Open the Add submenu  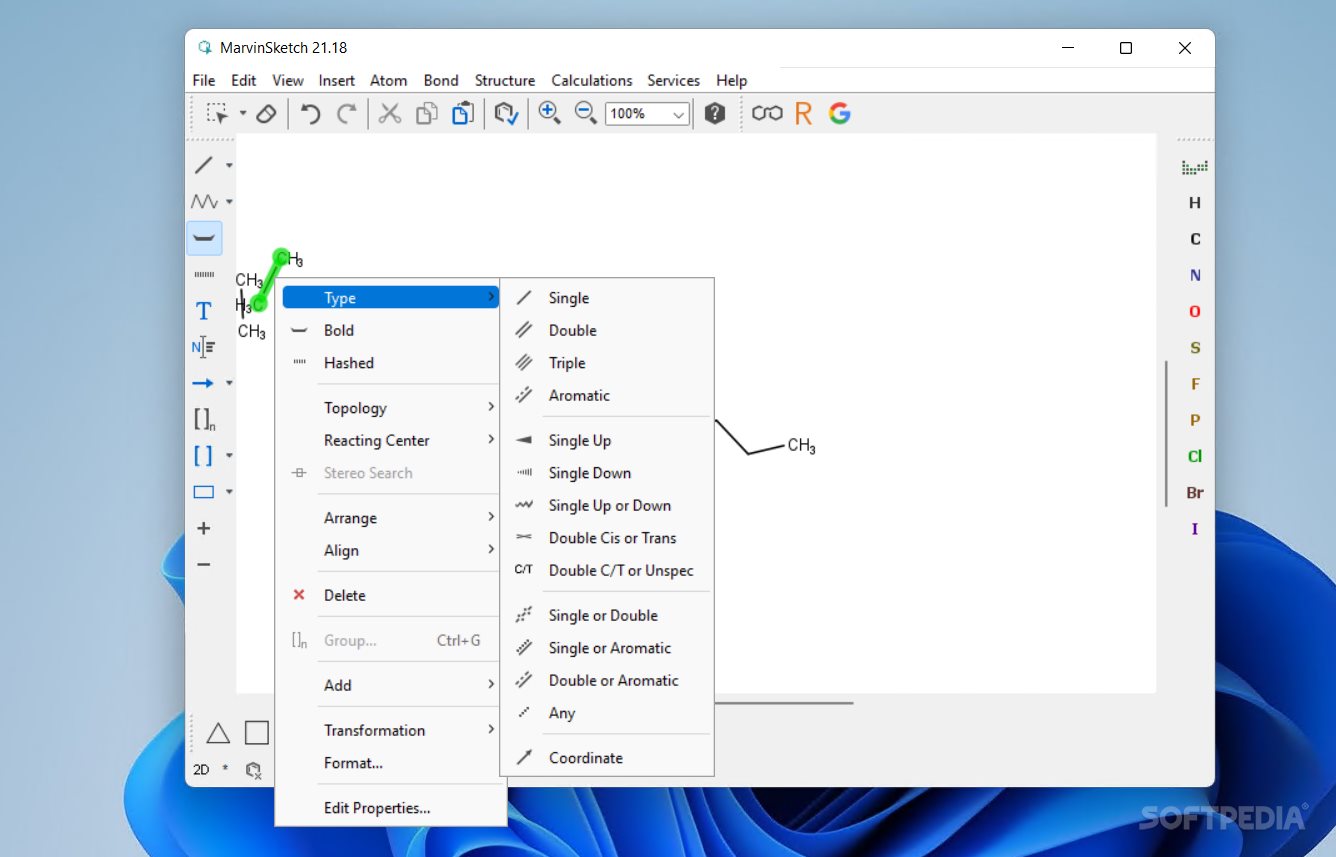pyautogui.click(x=390, y=685)
